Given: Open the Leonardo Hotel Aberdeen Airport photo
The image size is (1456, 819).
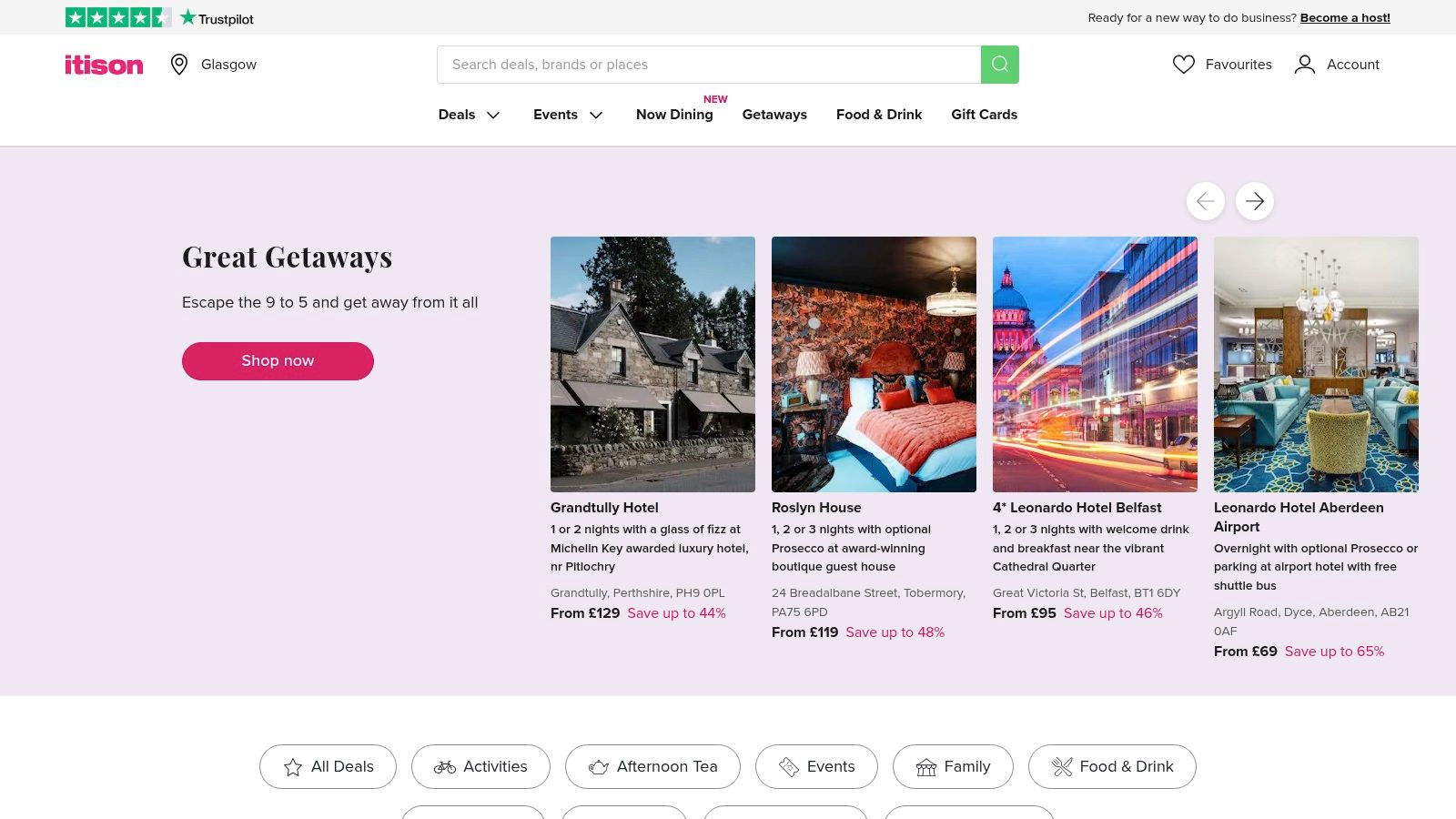Looking at the screenshot, I should [x=1316, y=364].
